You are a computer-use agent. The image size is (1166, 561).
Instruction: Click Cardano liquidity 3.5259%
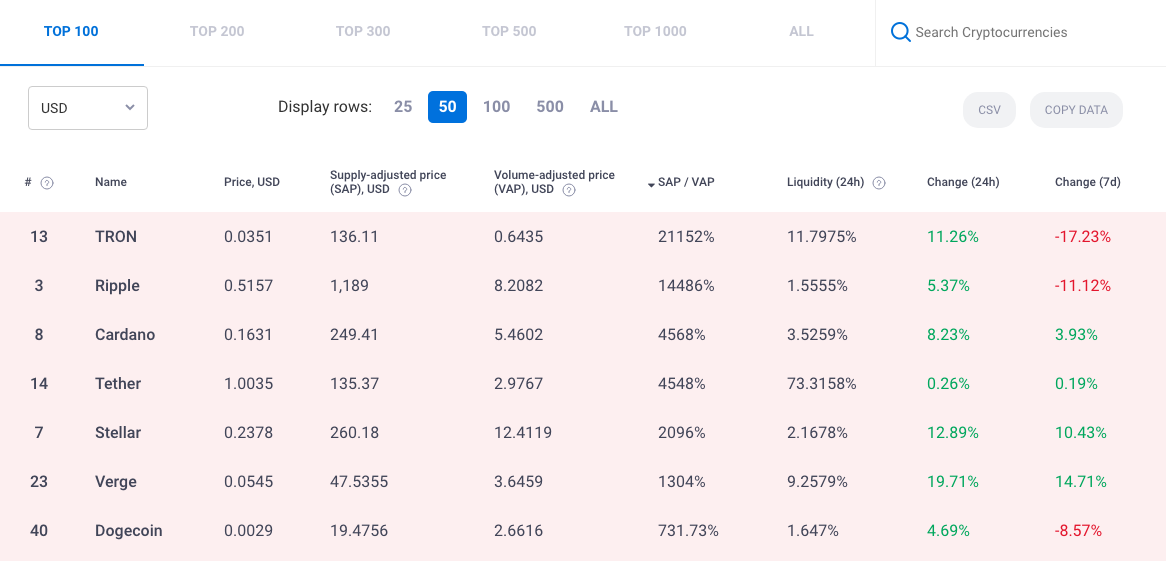817,335
